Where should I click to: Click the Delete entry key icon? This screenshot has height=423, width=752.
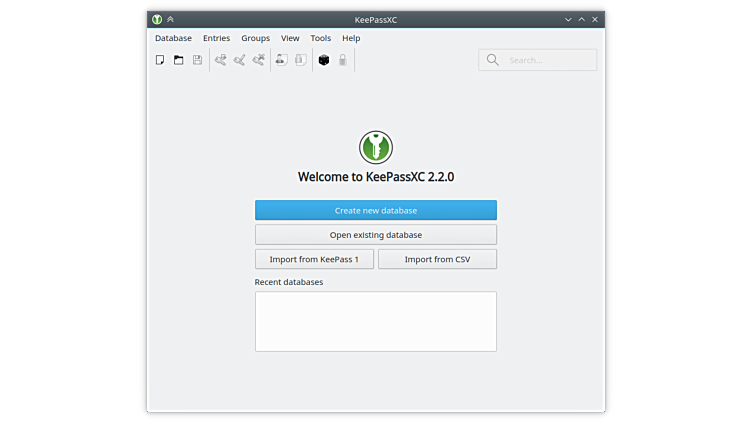259,60
